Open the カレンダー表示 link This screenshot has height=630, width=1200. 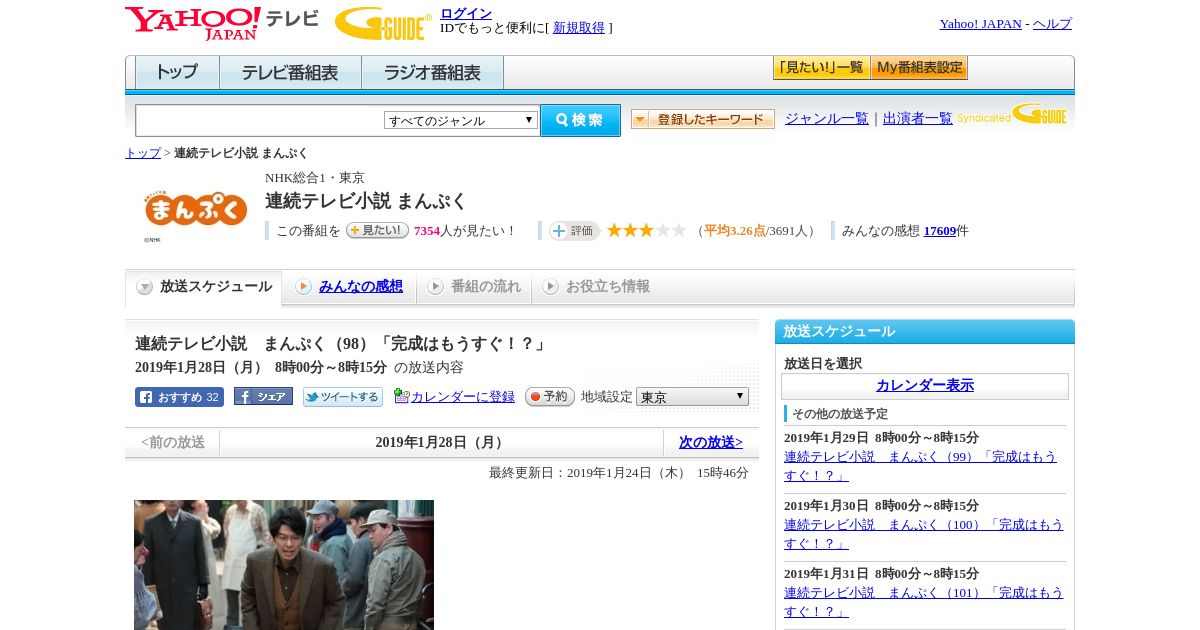925,386
